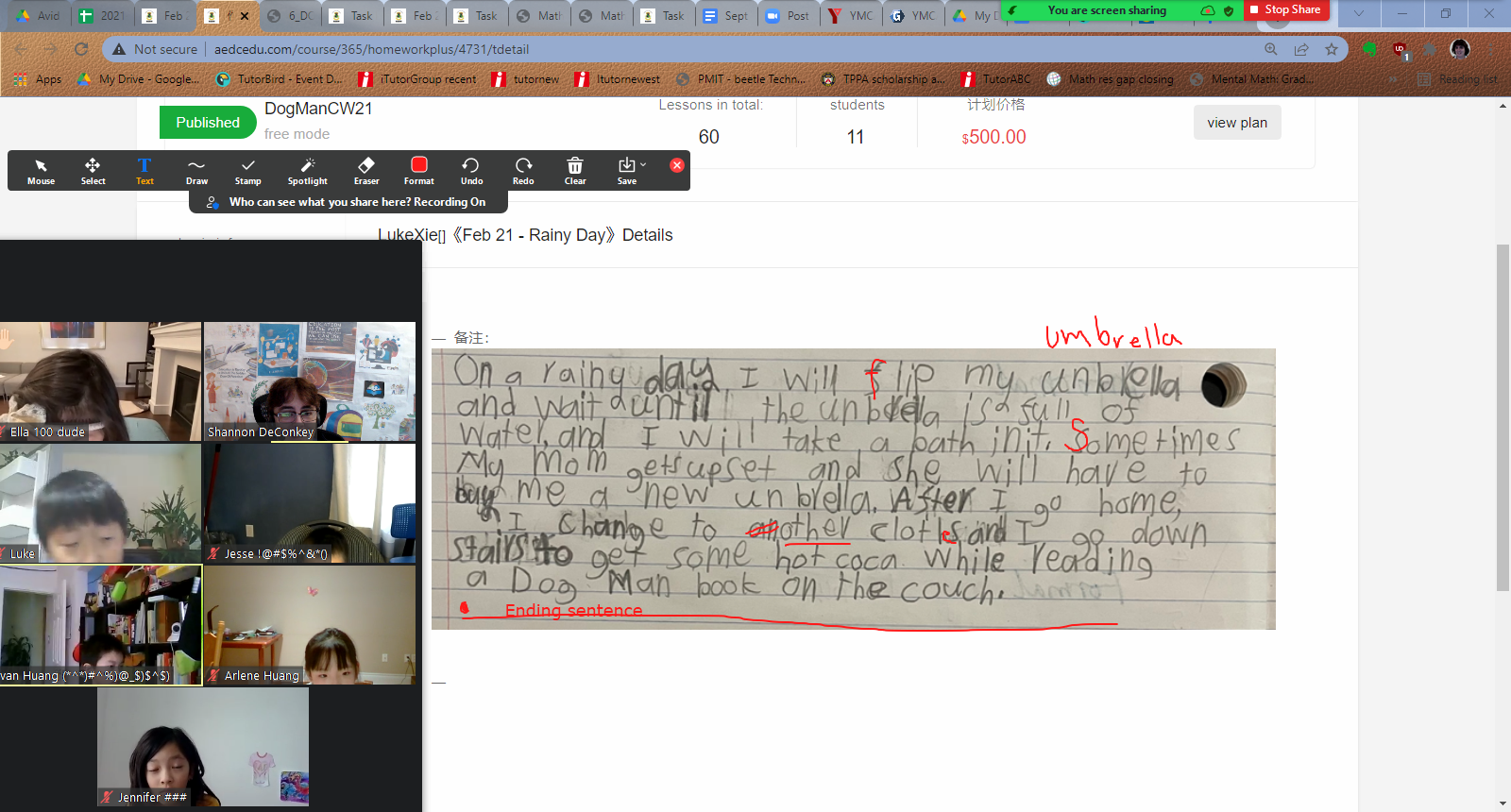
Task: Open the Reading list
Action: pyautogui.click(x=1457, y=79)
